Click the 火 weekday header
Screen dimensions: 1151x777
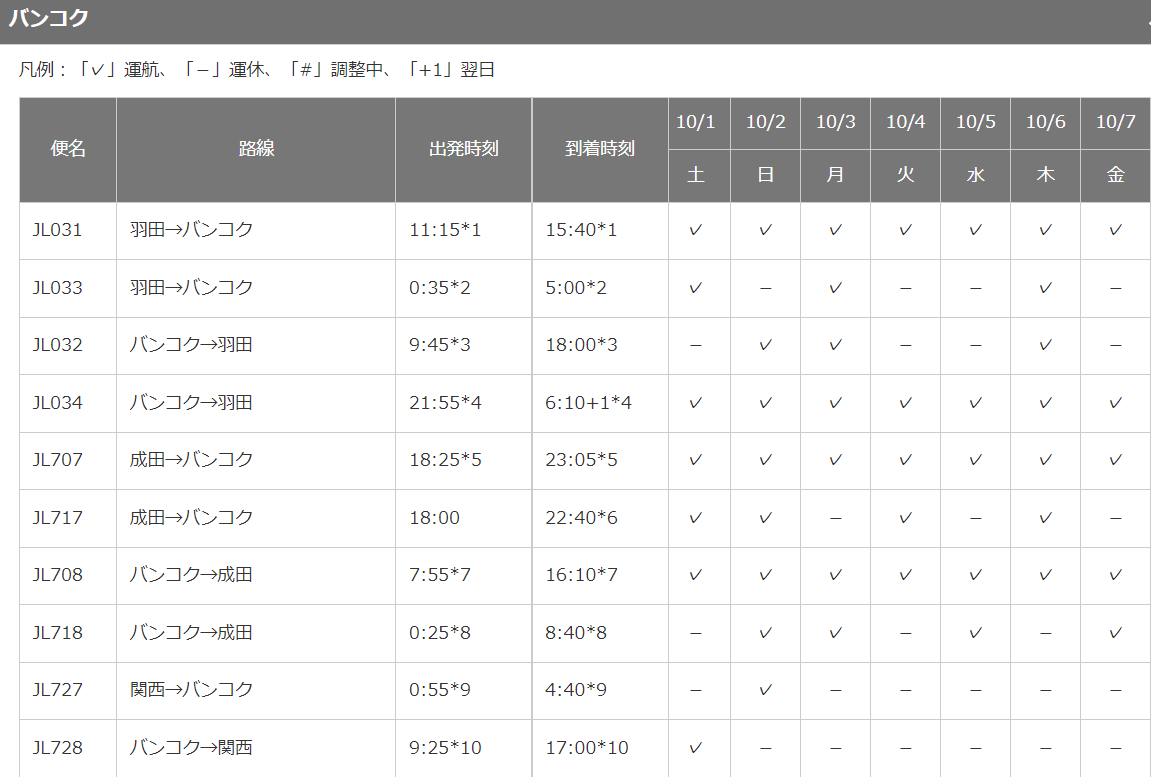[x=905, y=175]
